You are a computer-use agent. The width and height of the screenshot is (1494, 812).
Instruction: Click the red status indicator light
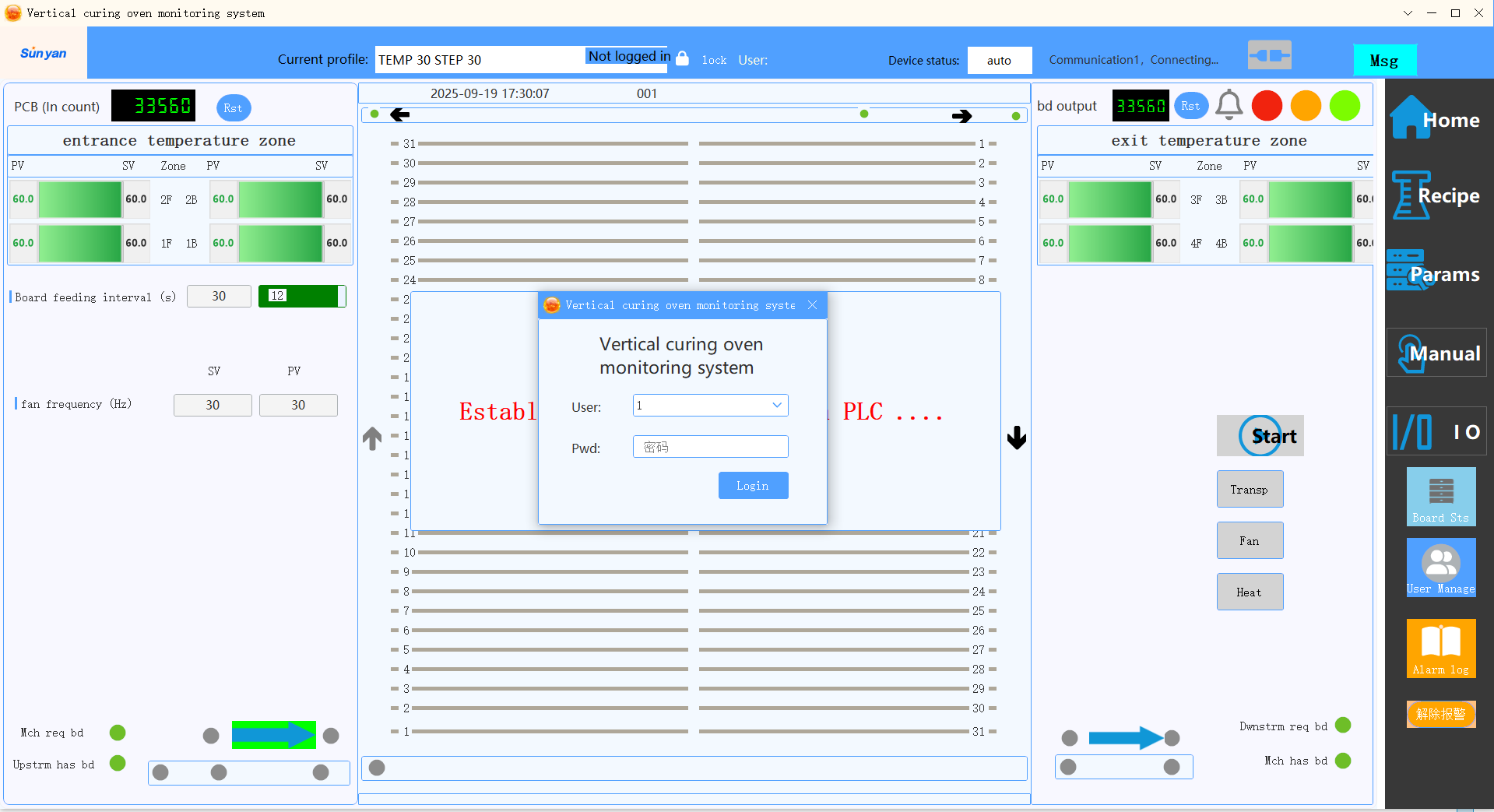pyautogui.click(x=1267, y=106)
